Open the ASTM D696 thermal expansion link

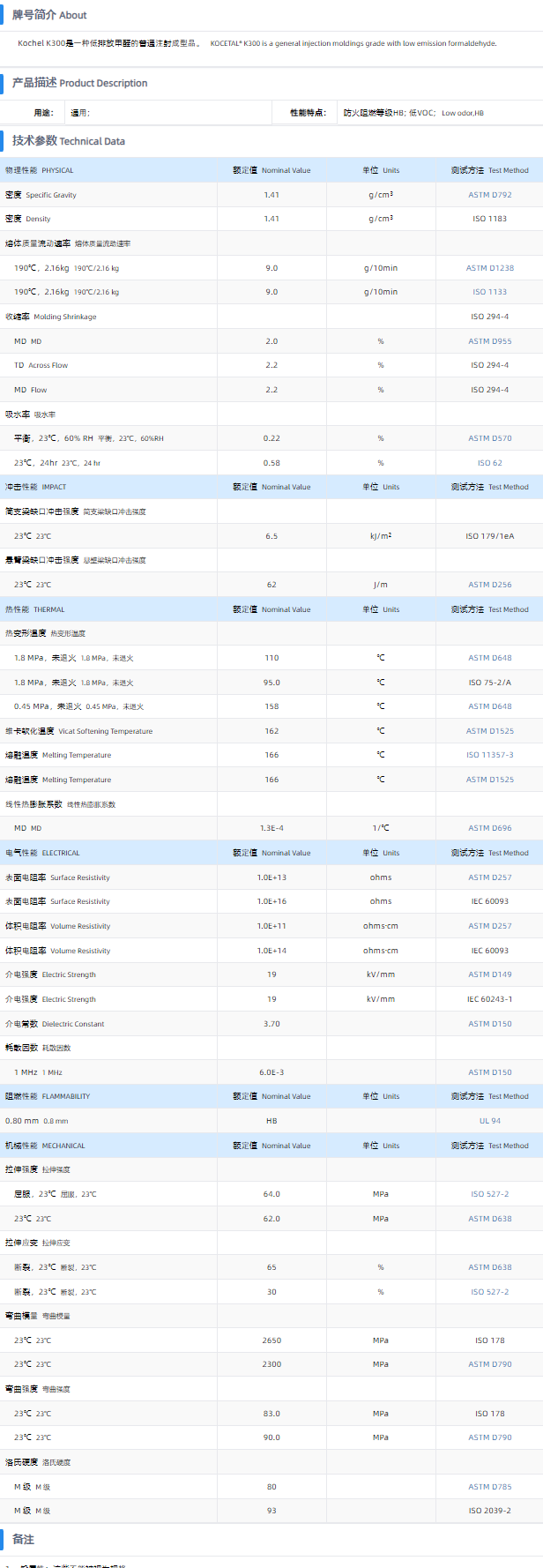(489, 828)
